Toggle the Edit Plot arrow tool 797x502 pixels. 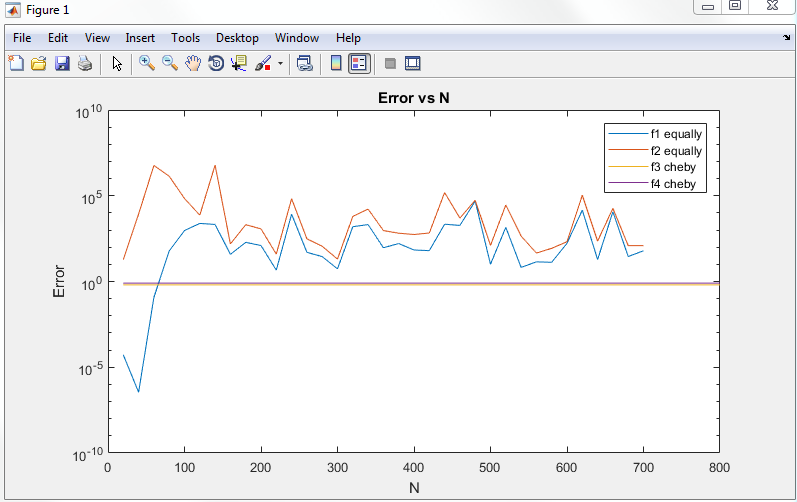click(117, 63)
